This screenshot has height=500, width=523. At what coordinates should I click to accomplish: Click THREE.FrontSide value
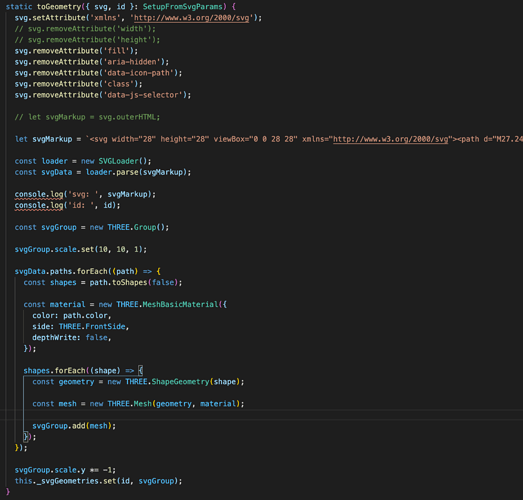(92, 326)
